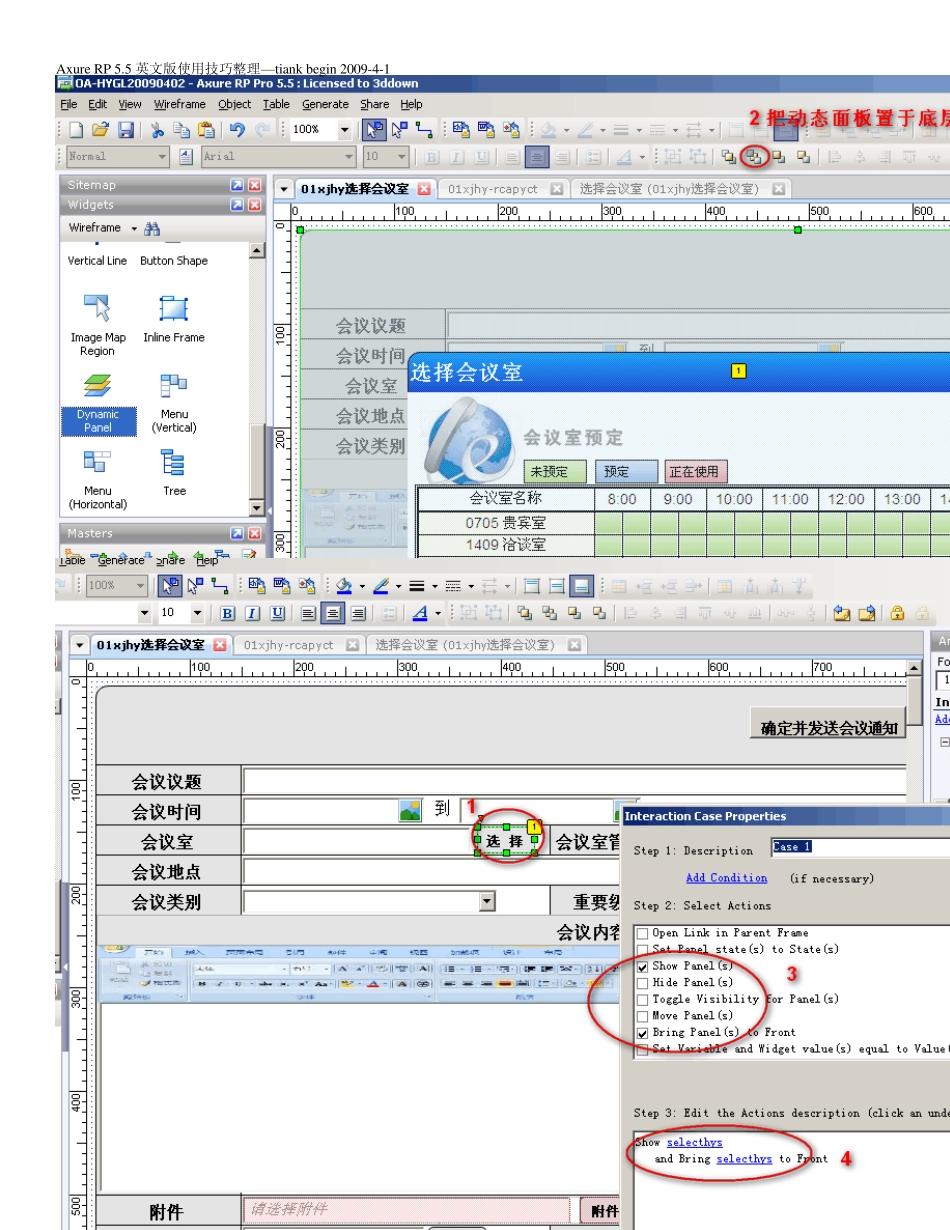Image resolution: width=950 pixels, height=1230 pixels.
Task: Switch to 选择会议室 (01xjhy选择会议室) tab in lower window
Action: point(465,645)
